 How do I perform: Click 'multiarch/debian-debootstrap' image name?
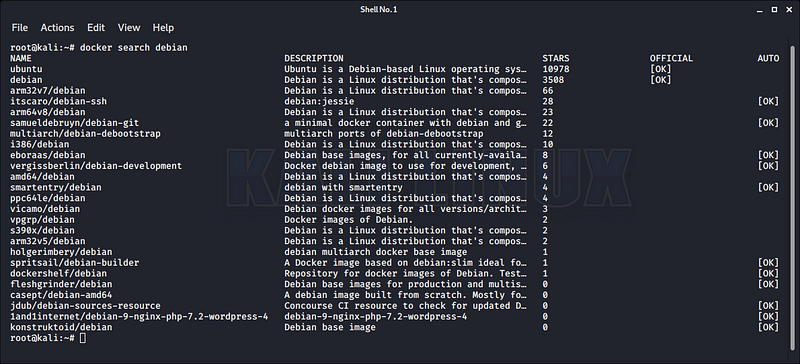(x=85, y=134)
